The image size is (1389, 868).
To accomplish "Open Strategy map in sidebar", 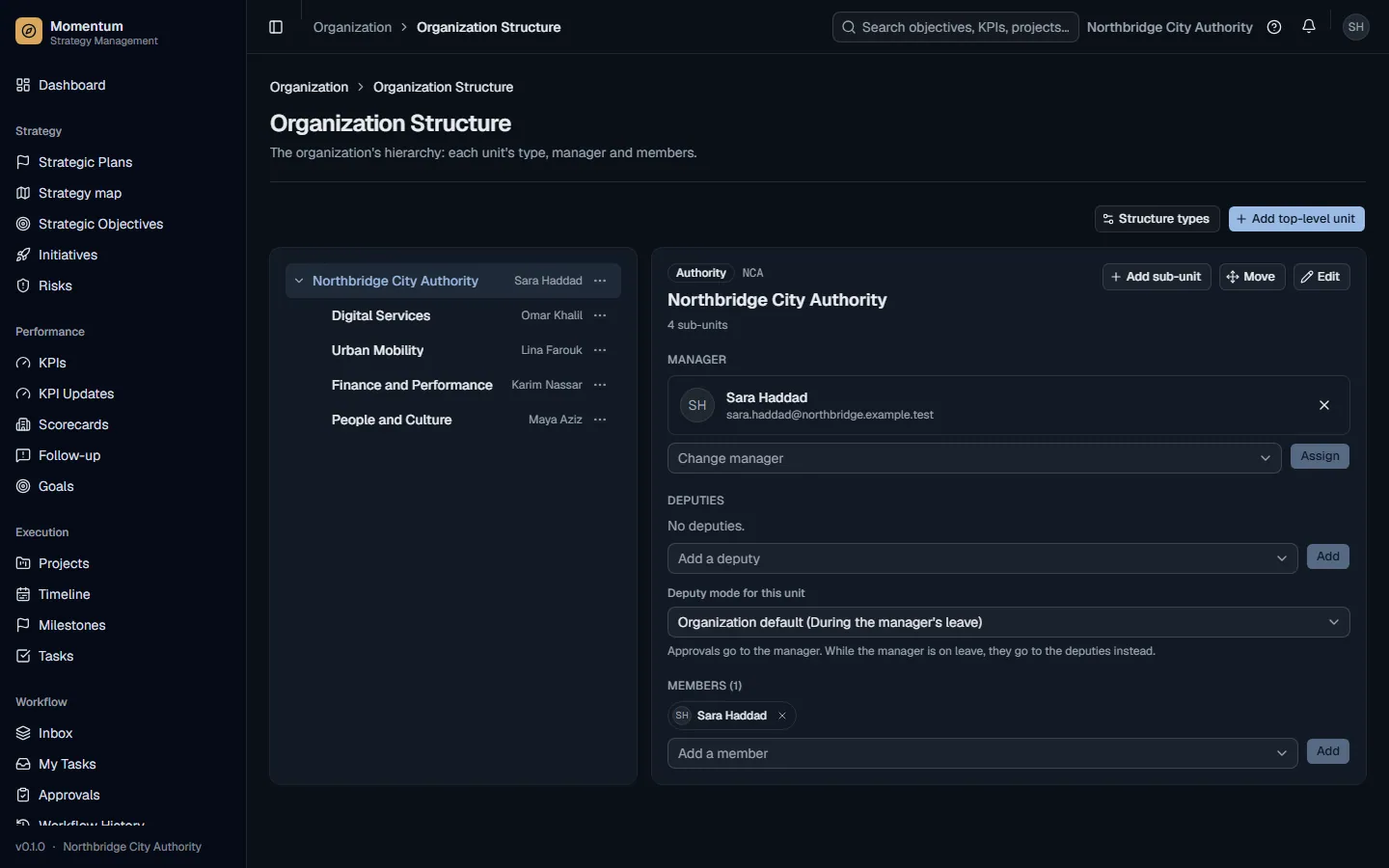I will 123,193.
